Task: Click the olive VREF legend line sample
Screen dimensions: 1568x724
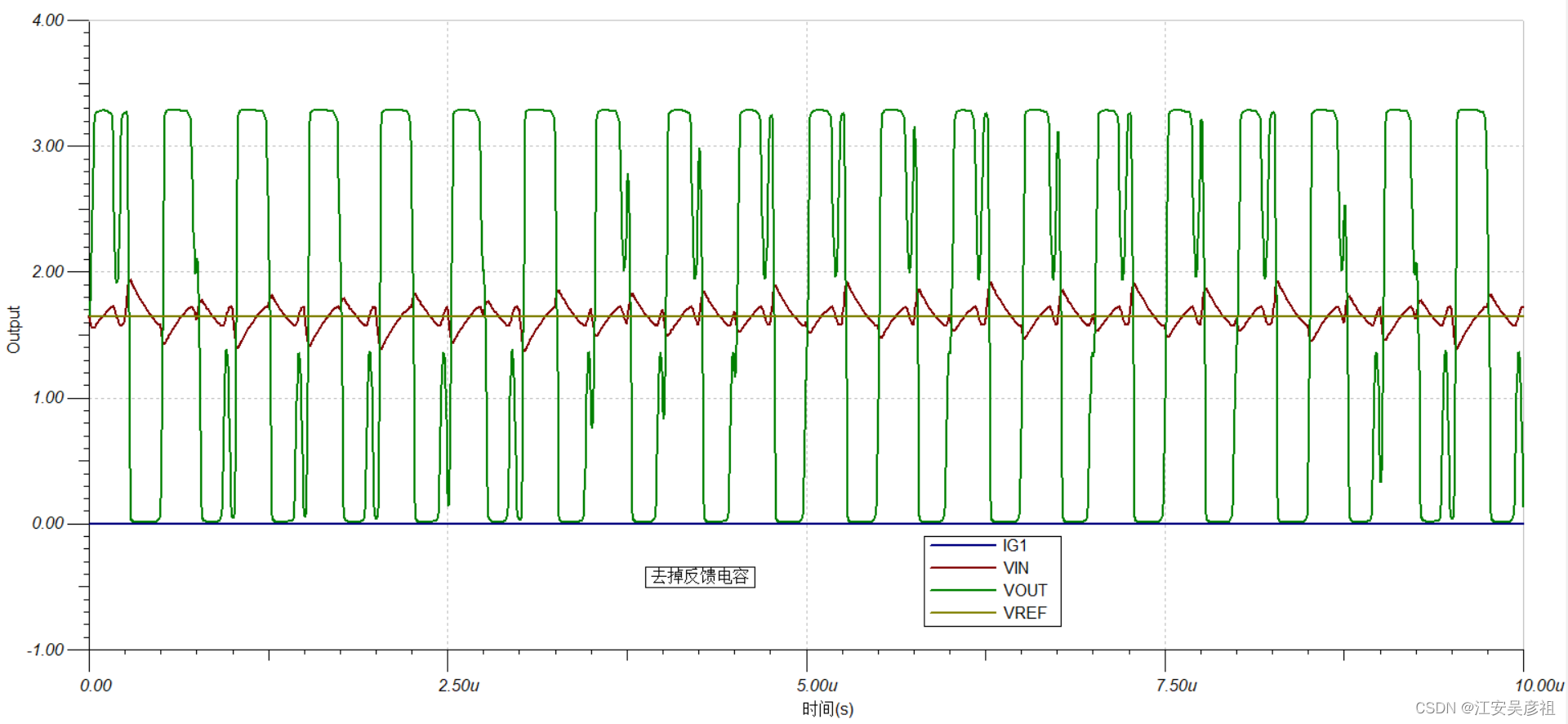Action: tap(963, 613)
